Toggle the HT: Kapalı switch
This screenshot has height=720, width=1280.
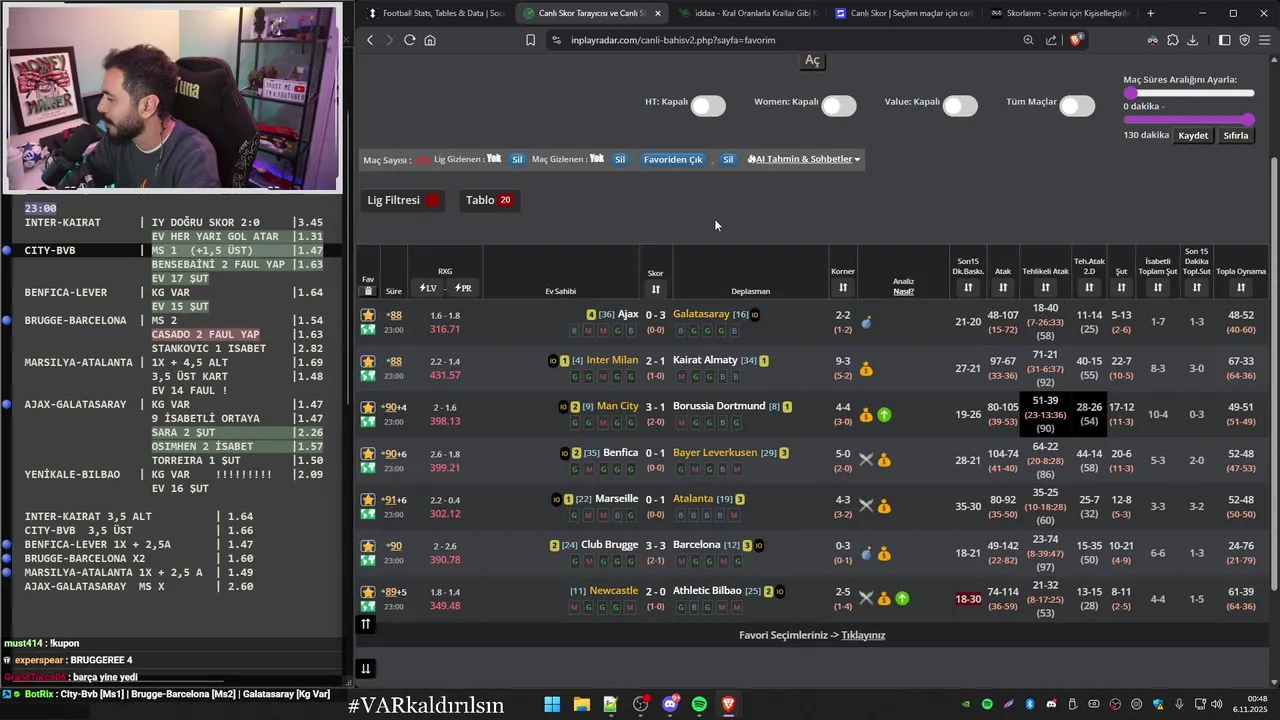click(x=708, y=106)
